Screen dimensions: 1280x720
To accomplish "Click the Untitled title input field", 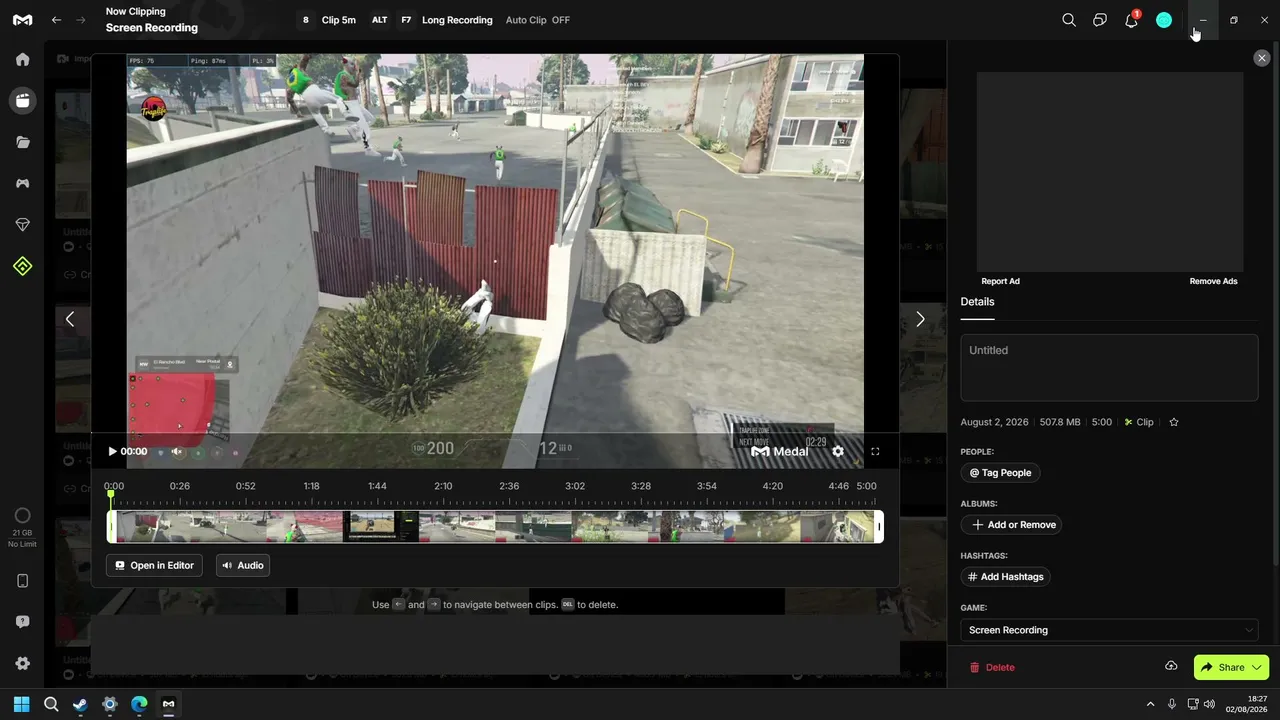I will (1109, 367).
